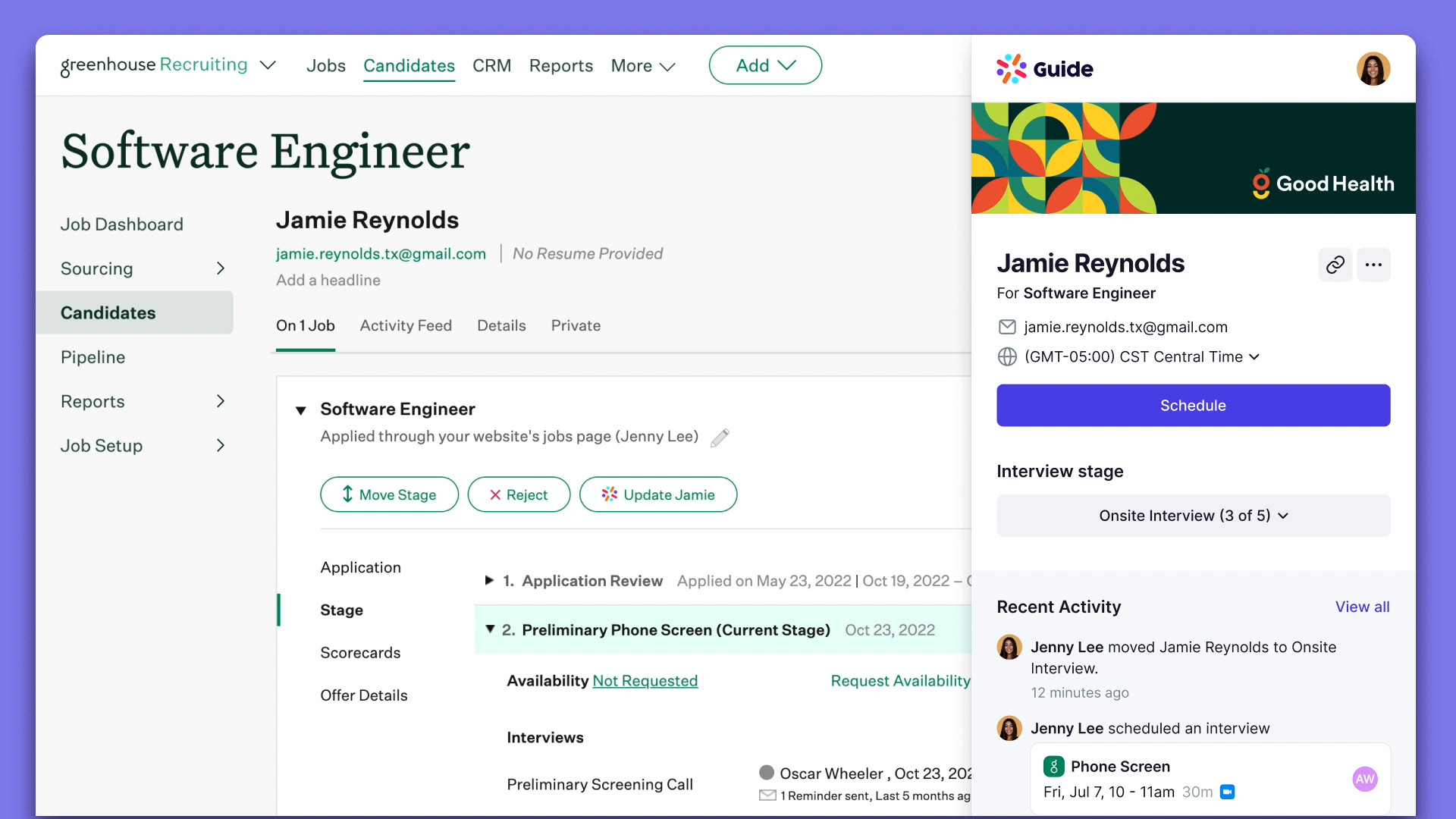Image resolution: width=1456 pixels, height=819 pixels.
Task: Collapse the Software Engineer job section triangle
Action: (x=301, y=410)
